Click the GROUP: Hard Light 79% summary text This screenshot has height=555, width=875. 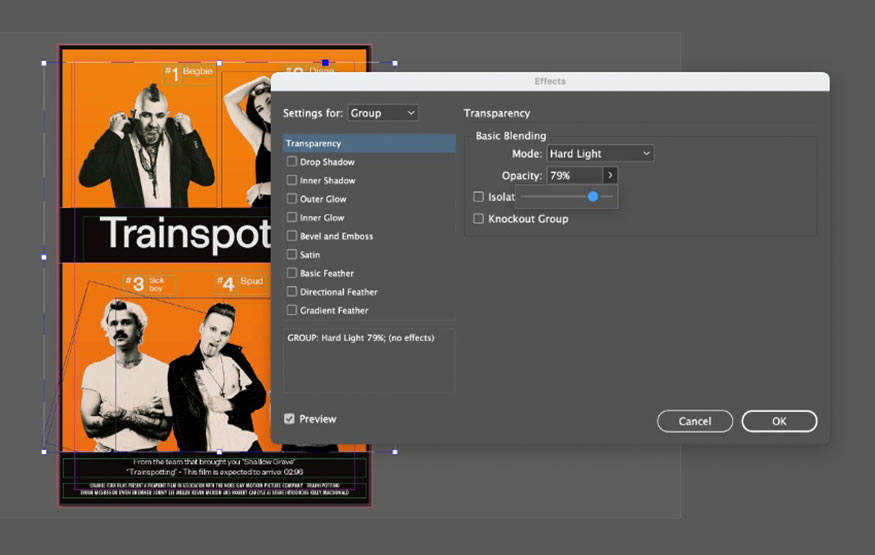[360, 337]
